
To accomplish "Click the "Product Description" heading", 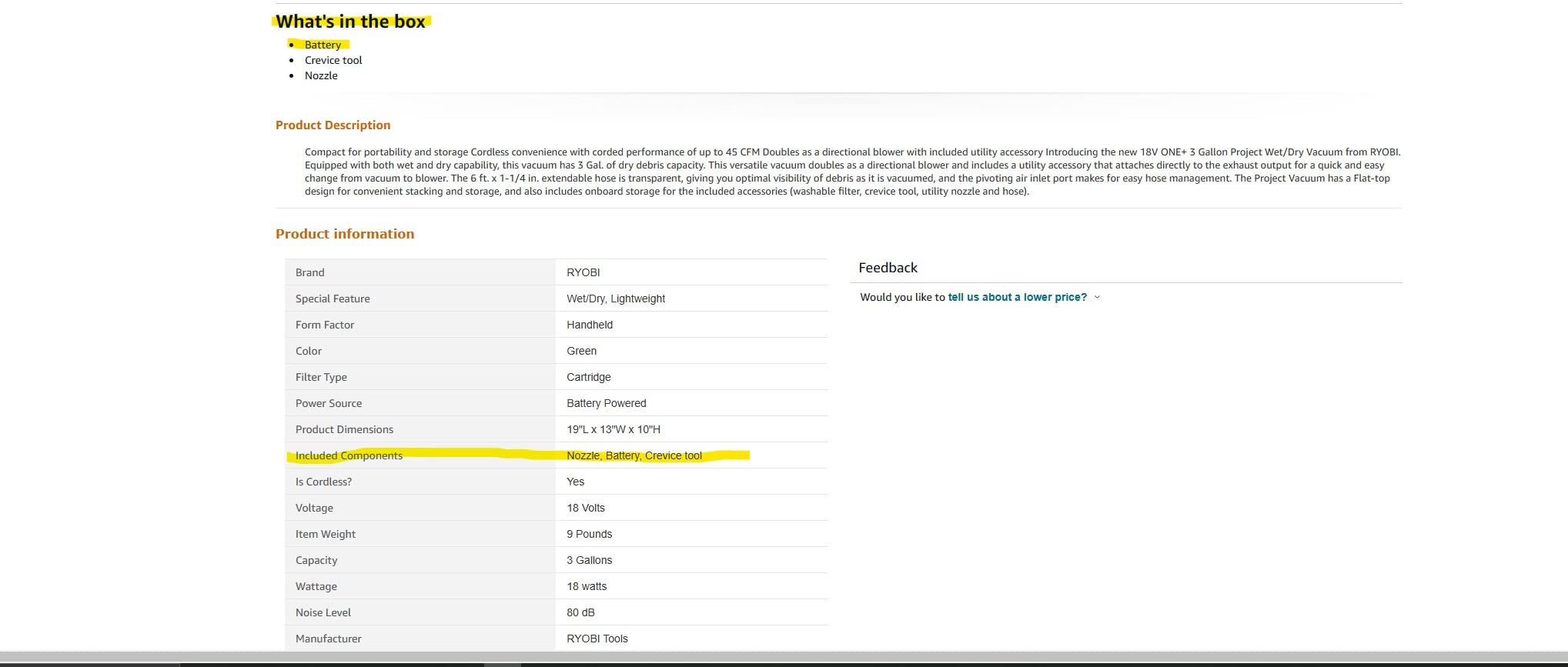I will (x=333, y=125).
